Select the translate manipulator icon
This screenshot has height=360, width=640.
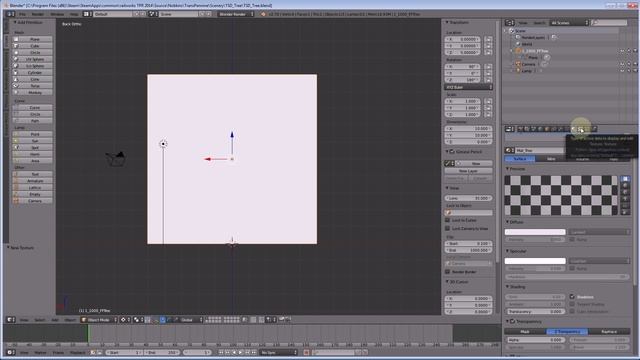coord(162,320)
